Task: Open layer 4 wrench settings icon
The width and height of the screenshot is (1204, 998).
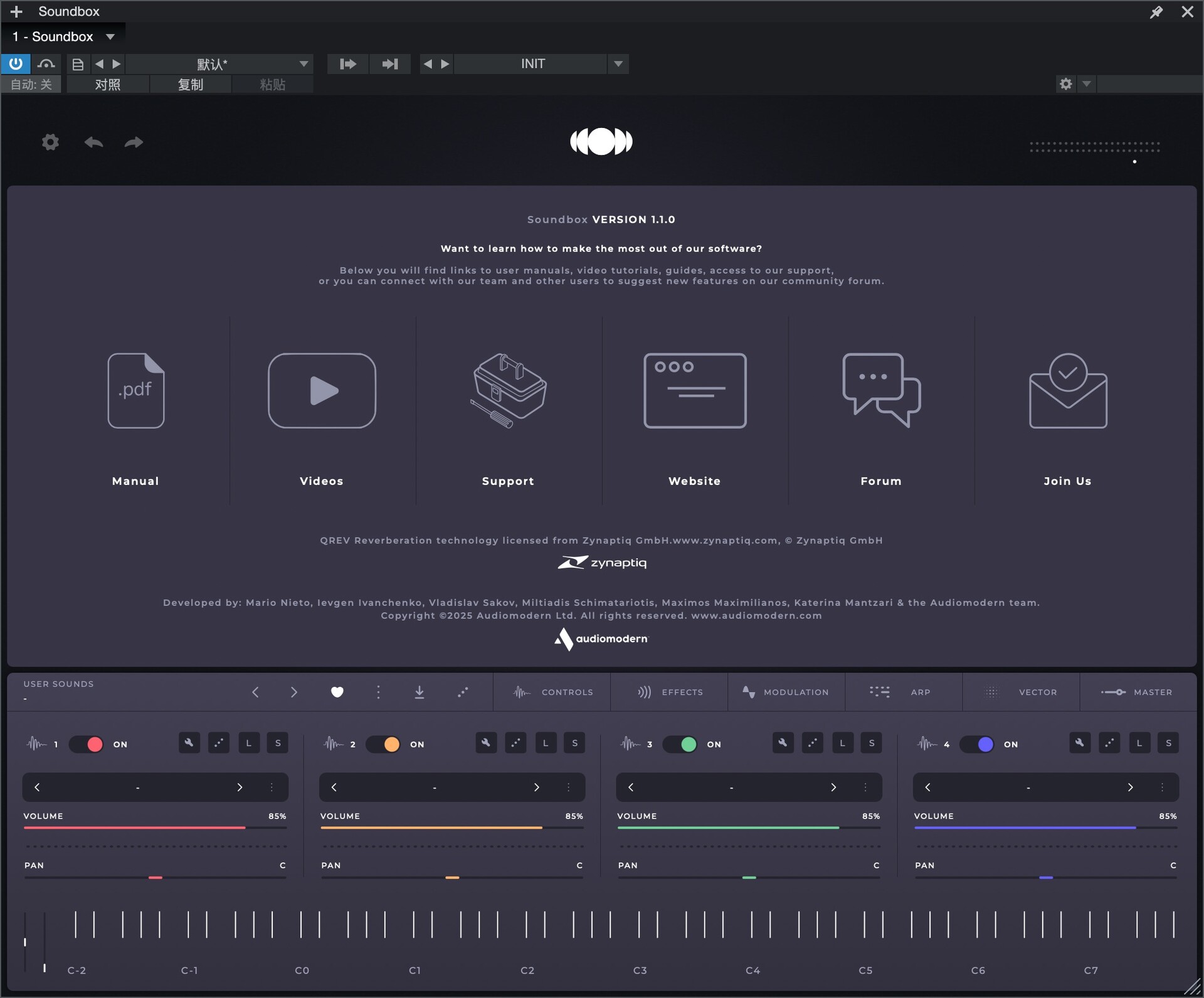Action: [x=1080, y=743]
